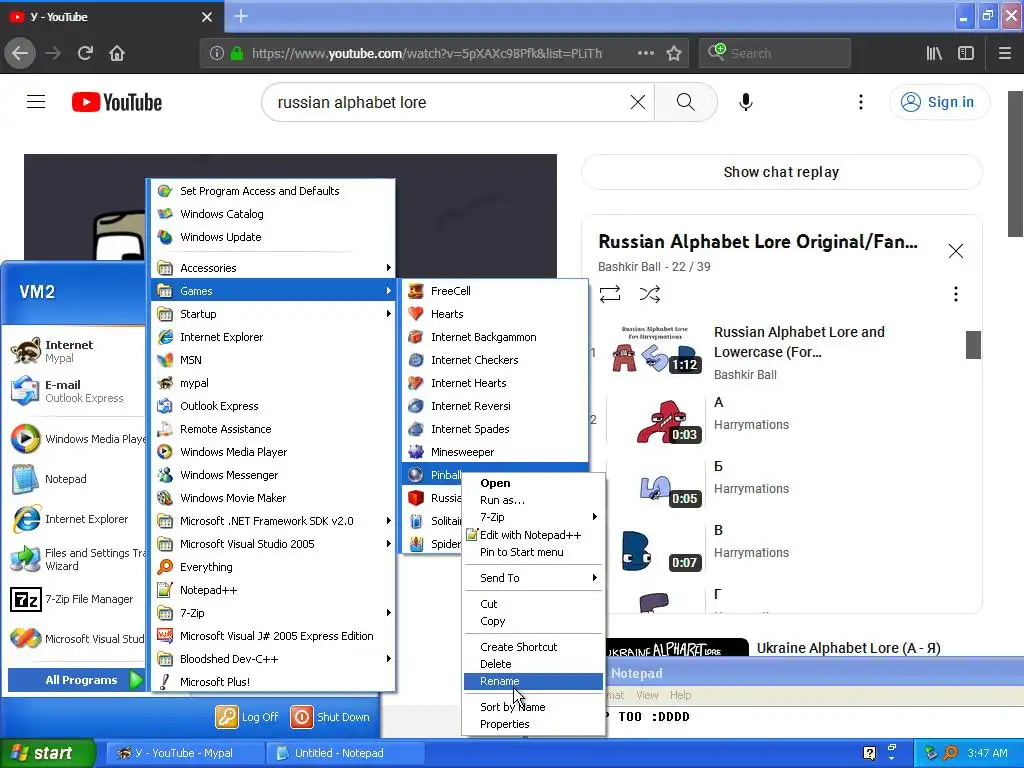
Task: Click All Programs arrow button
Action: [x=136, y=680]
